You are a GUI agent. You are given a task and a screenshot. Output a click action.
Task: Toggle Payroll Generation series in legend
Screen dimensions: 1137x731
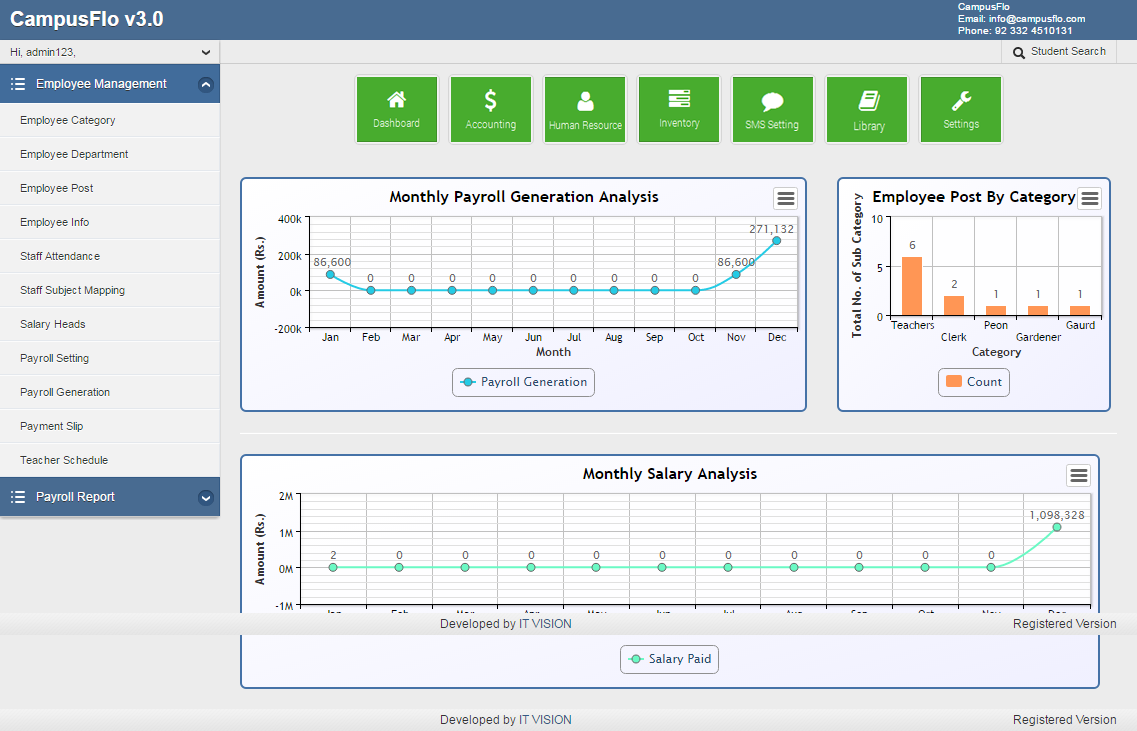pos(524,382)
